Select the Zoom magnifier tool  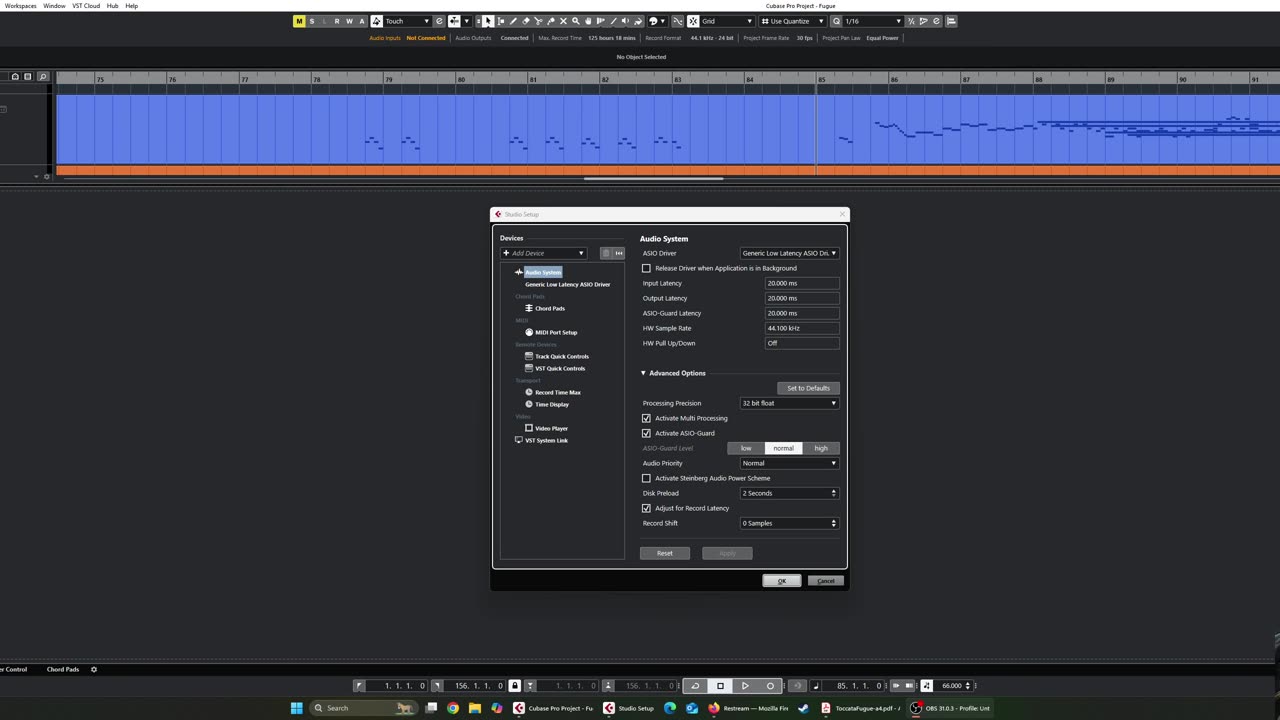point(575,21)
